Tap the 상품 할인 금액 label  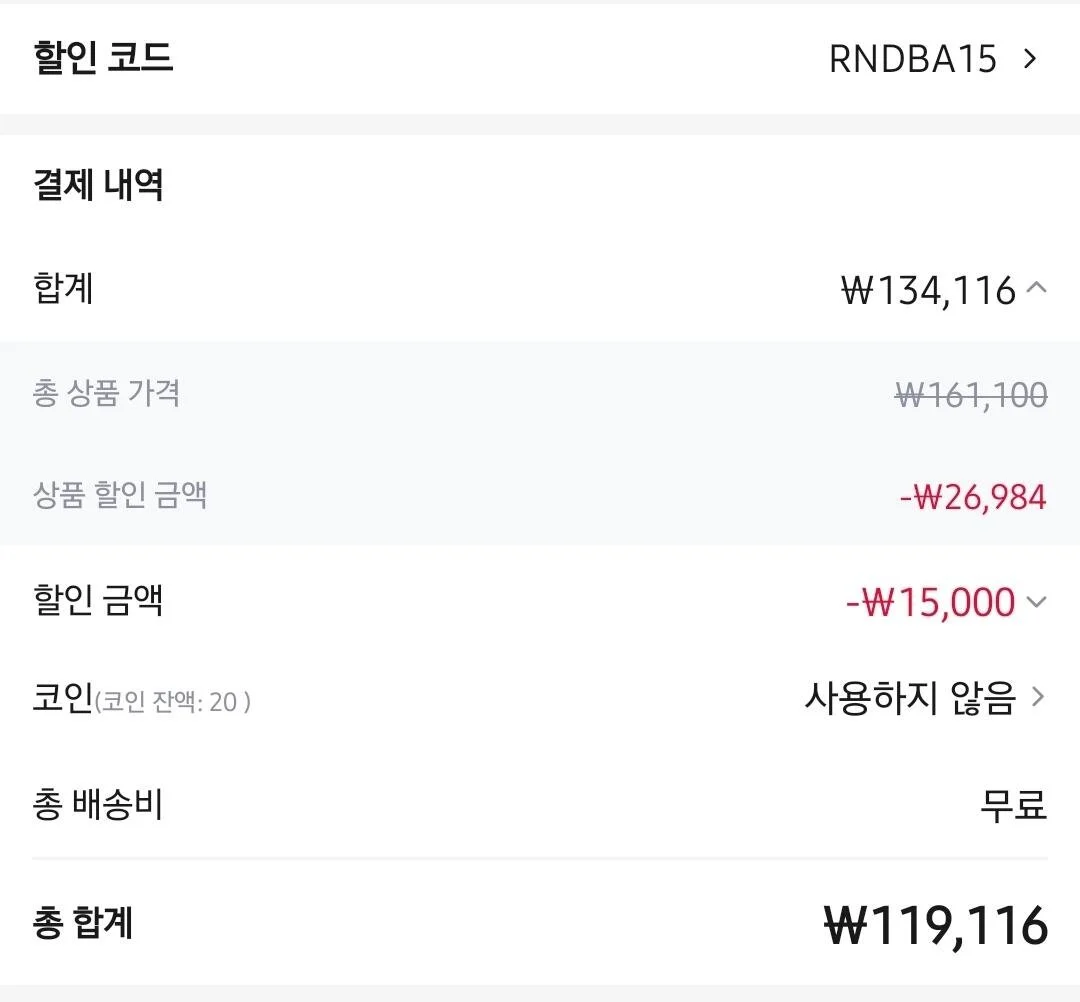pos(120,494)
